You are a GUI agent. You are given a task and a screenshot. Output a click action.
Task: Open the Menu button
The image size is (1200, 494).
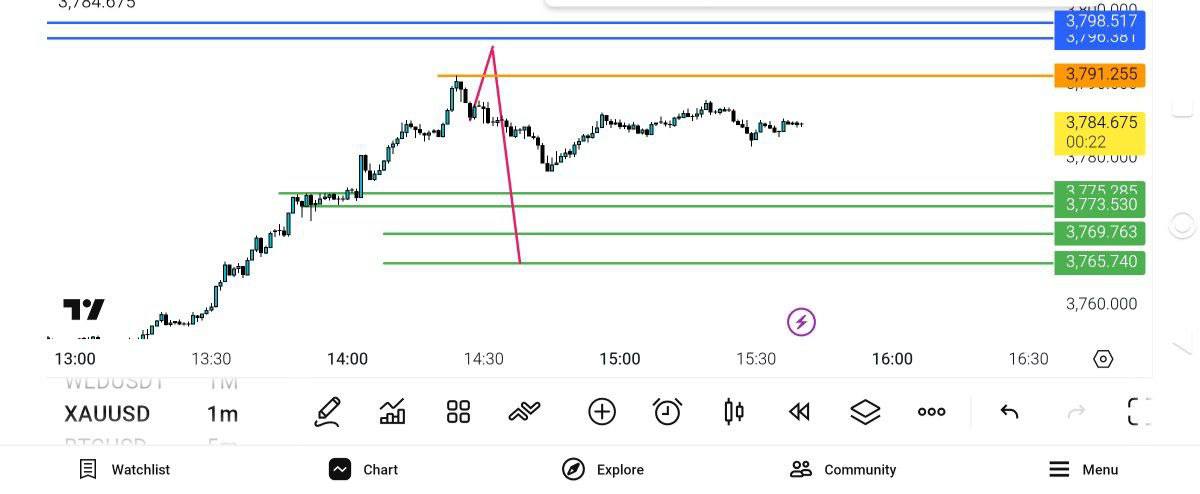point(1083,469)
